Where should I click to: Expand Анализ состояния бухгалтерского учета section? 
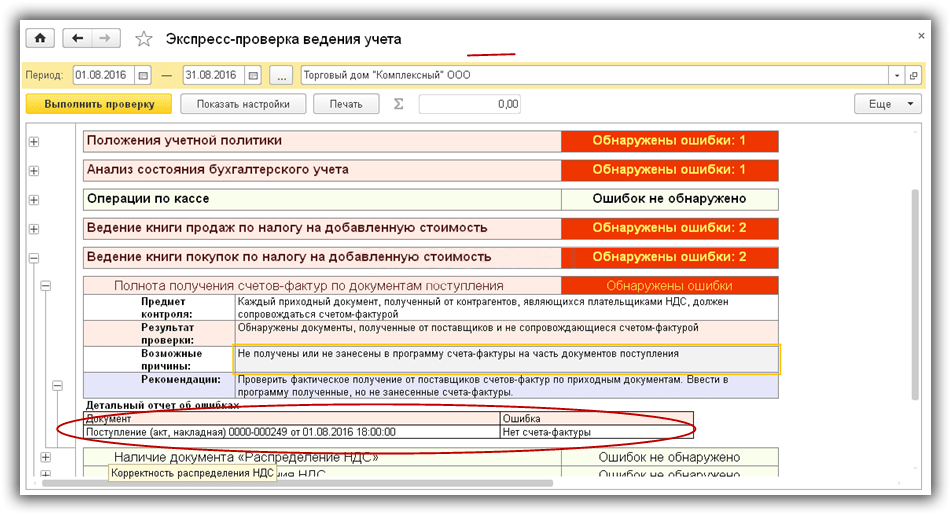[x=34, y=170]
